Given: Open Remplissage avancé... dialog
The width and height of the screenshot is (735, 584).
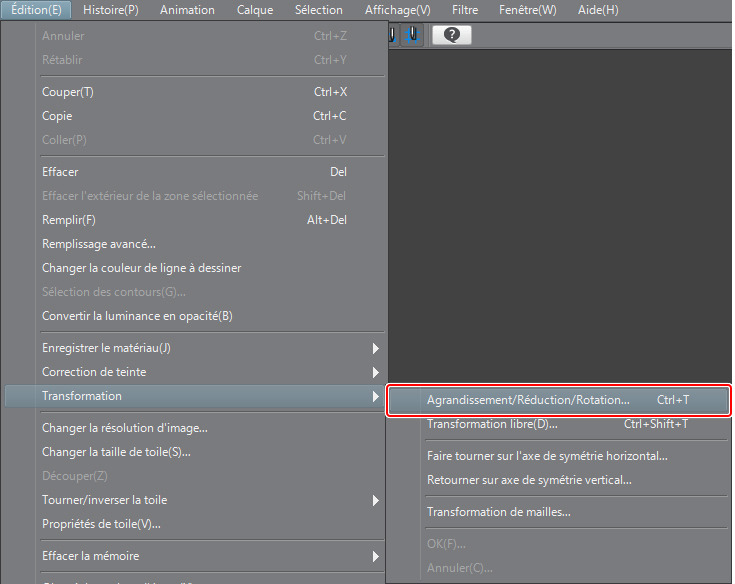Looking at the screenshot, I should (195, 244).
